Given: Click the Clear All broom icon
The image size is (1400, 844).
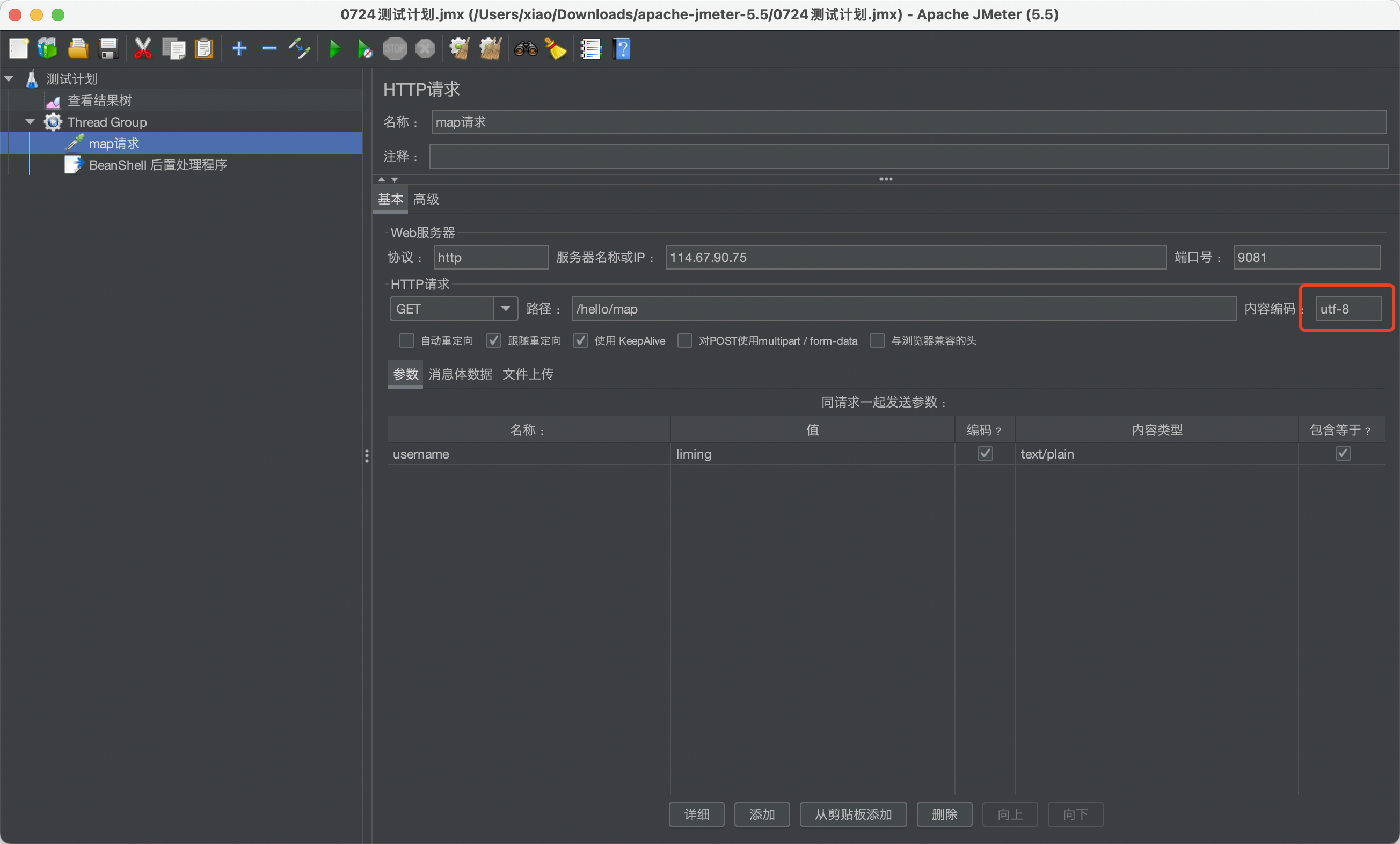Looking at the screenshot, I should 490,49.
